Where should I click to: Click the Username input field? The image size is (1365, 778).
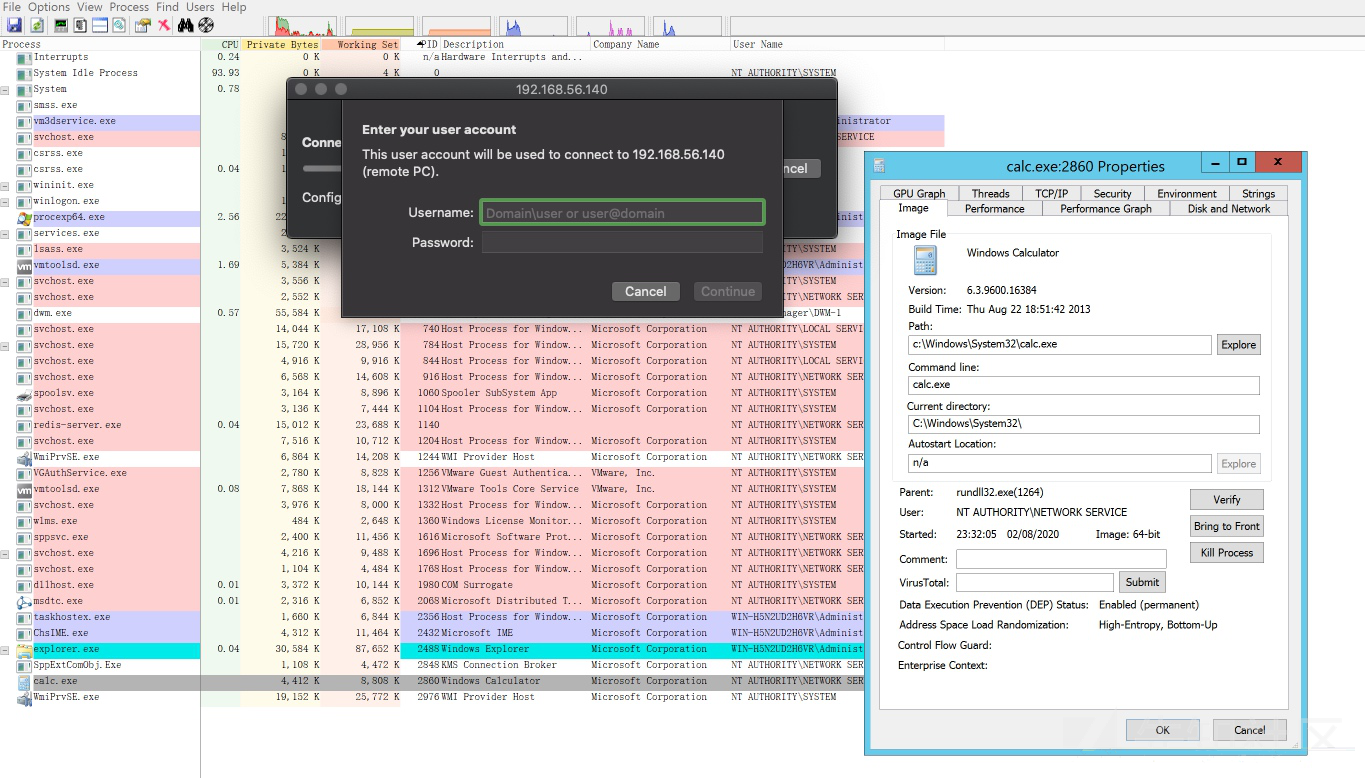[x=623, y=212]
